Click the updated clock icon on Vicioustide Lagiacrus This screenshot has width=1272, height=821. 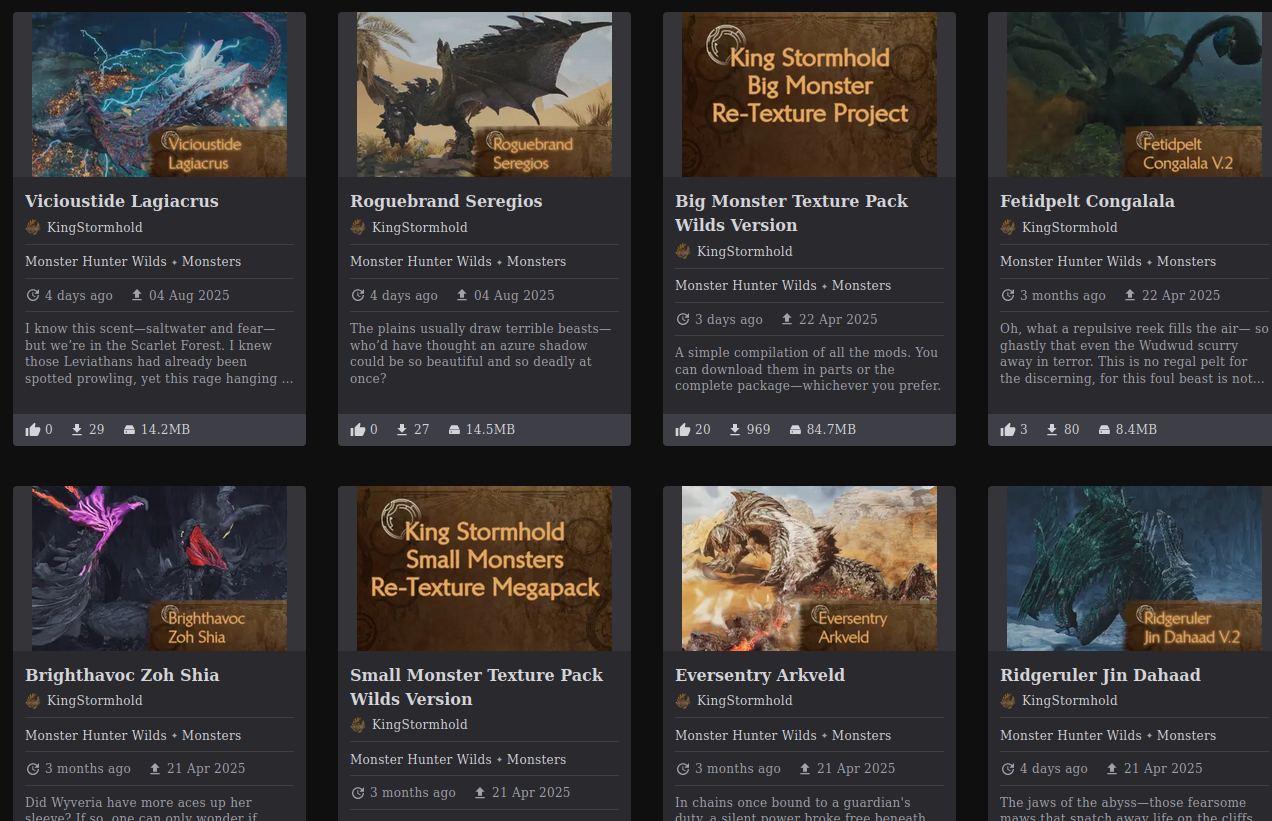click(x=33, y=295)
